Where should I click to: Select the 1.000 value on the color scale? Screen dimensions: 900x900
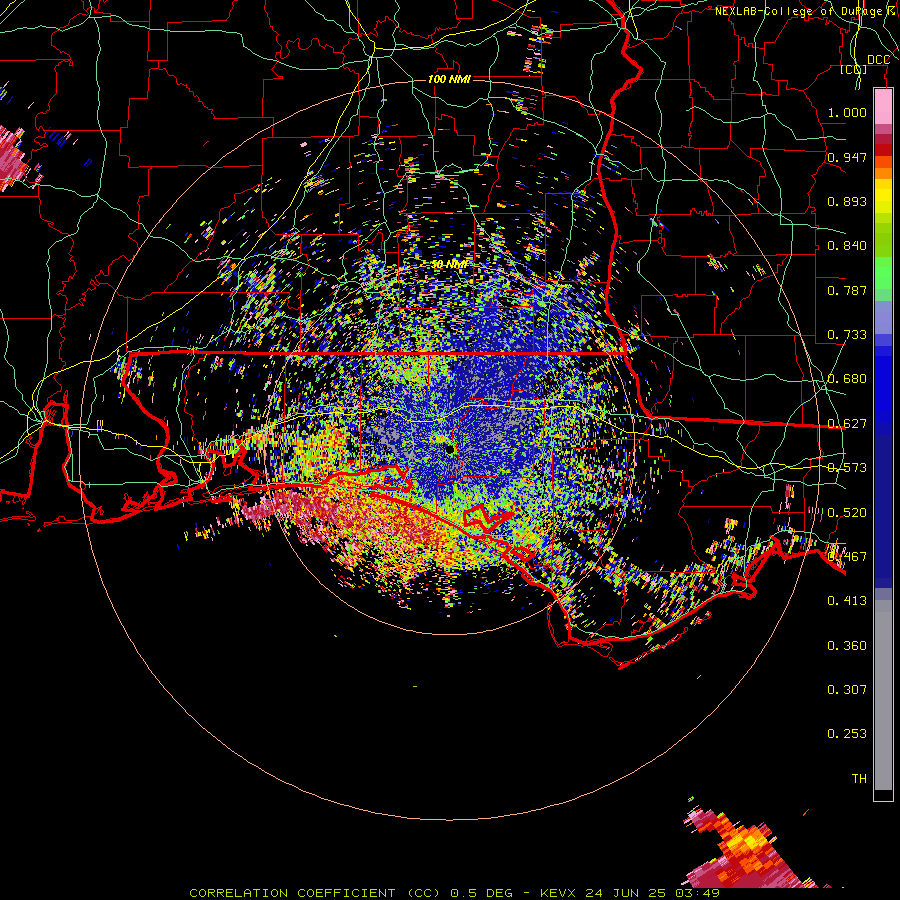[x=847, y=112]
